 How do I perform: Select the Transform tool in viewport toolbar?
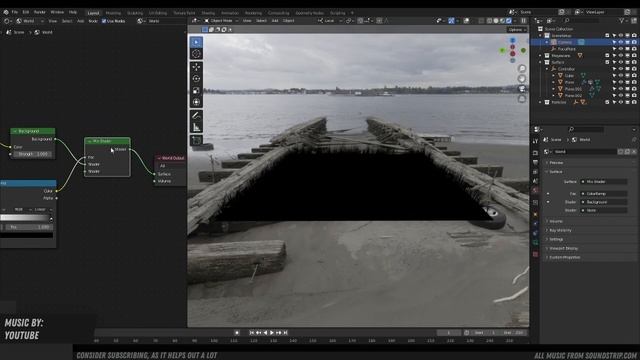[x=196, y=102]
